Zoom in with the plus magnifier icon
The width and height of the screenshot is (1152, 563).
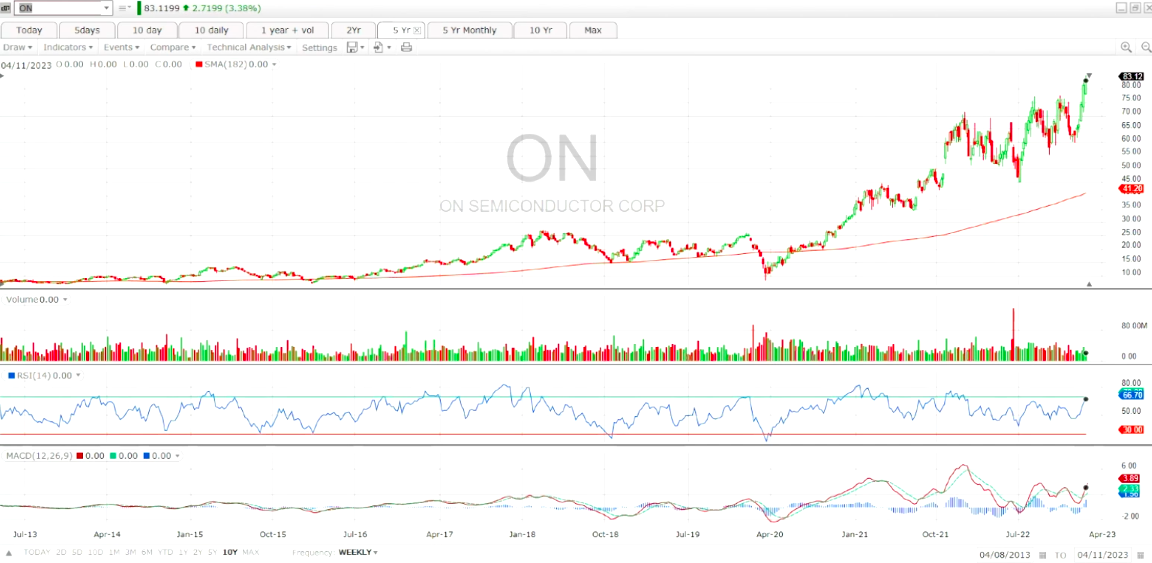coord(1126,47)
